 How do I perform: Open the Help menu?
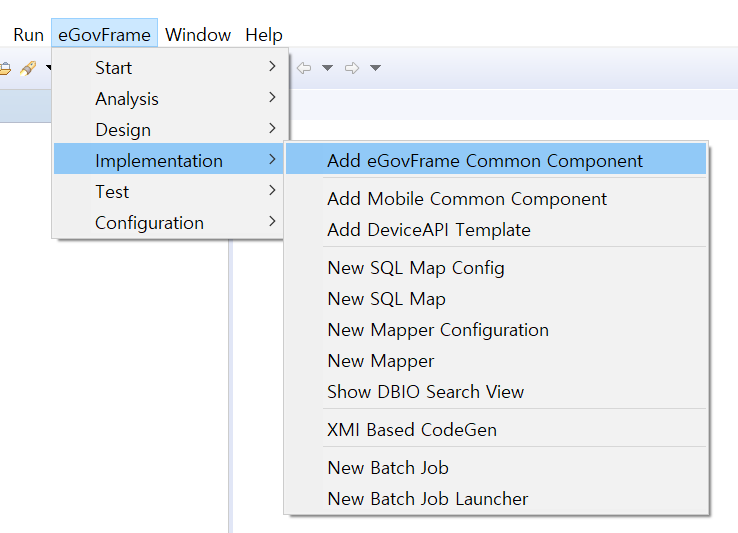264,35
